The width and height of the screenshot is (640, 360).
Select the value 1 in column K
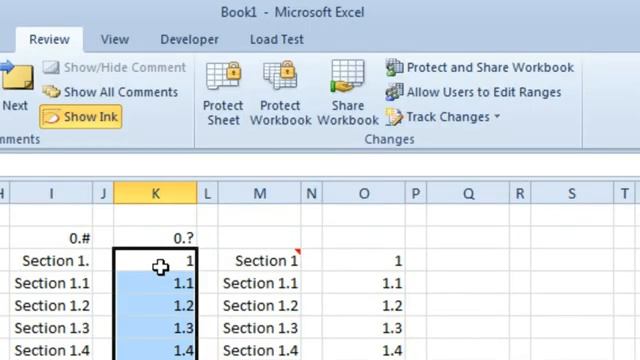(156, 260)
